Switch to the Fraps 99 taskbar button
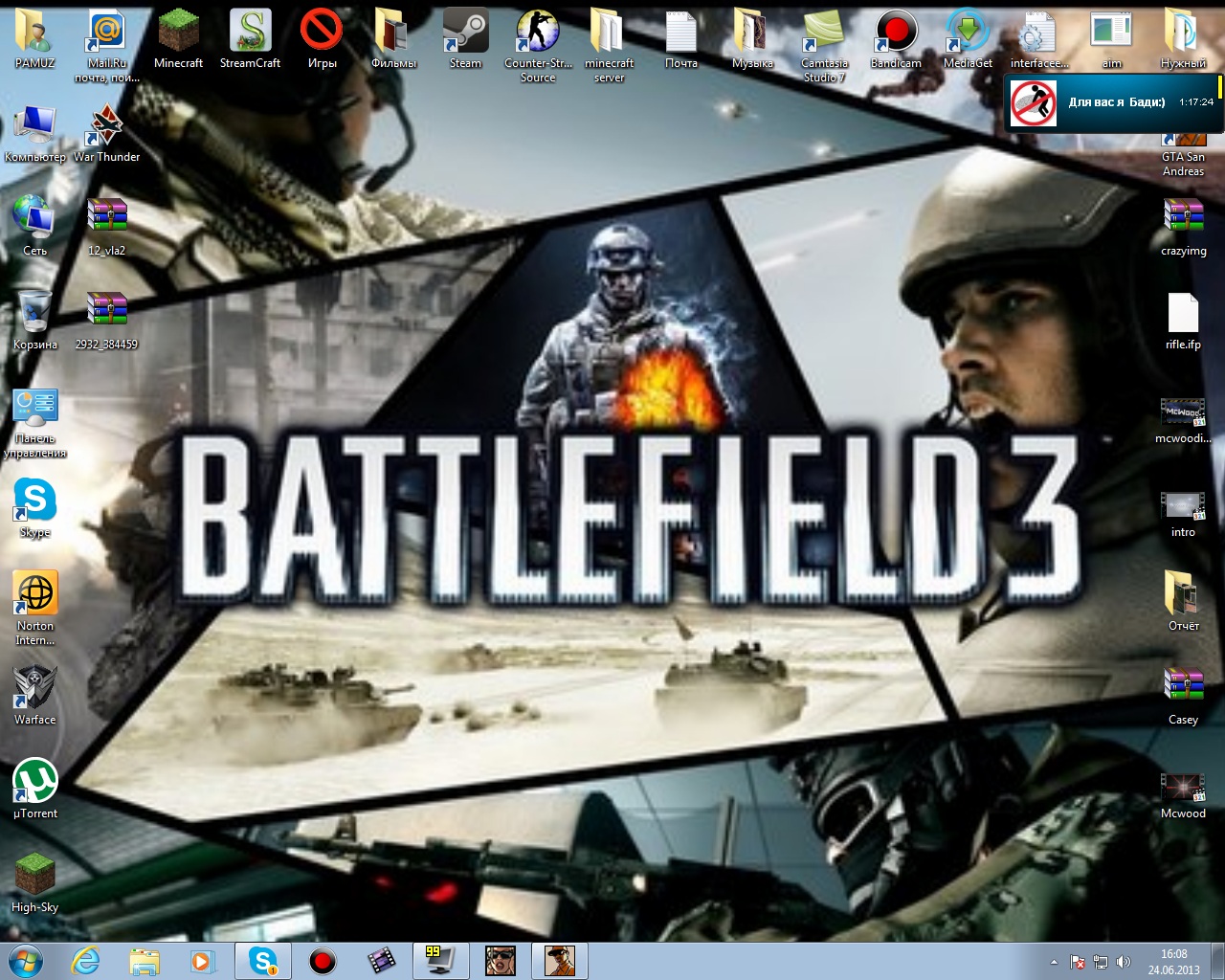This screenshot has width=1225, height=980. point(440,961)
